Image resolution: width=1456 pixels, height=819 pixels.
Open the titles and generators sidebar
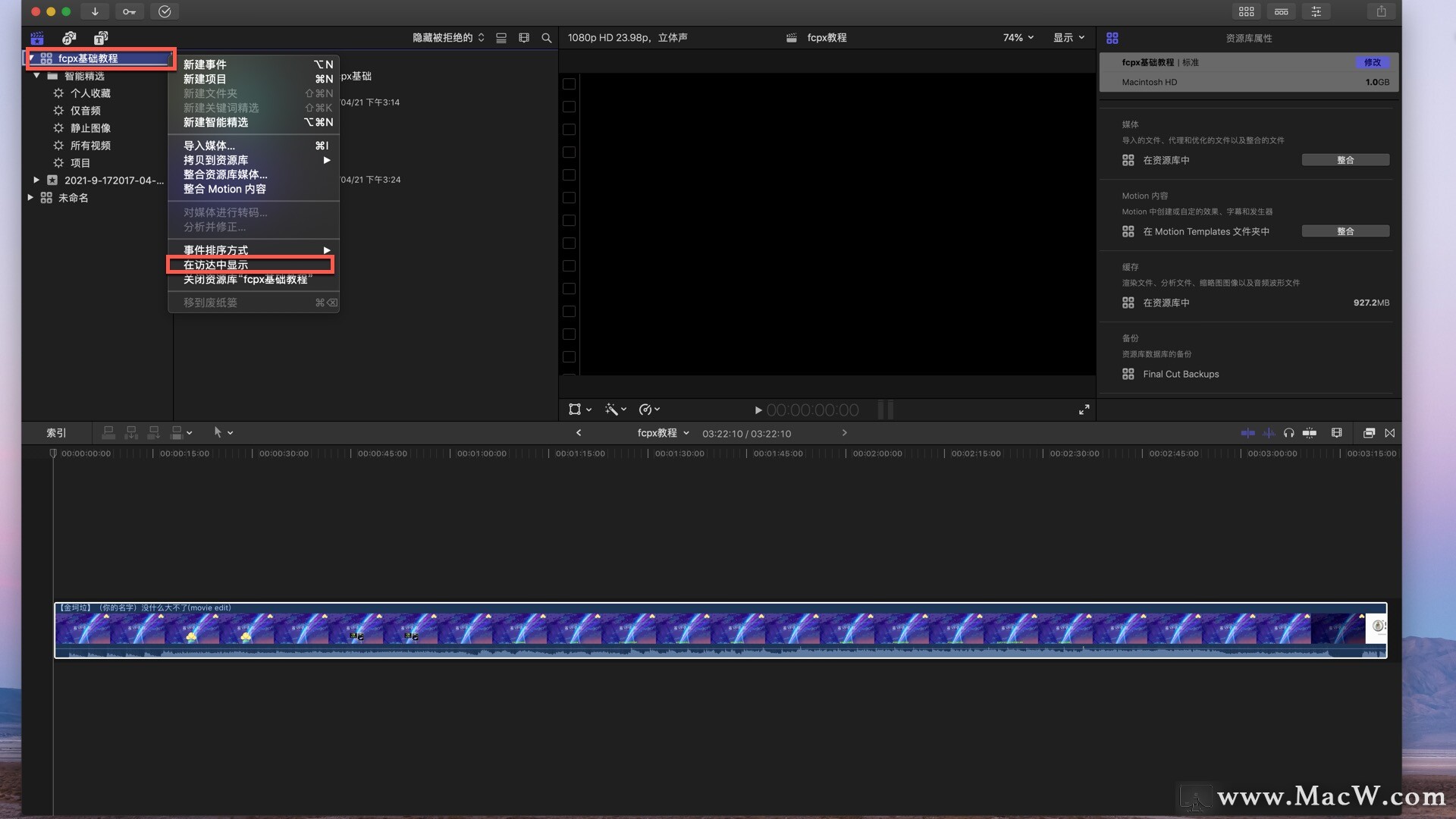(101, 38)
